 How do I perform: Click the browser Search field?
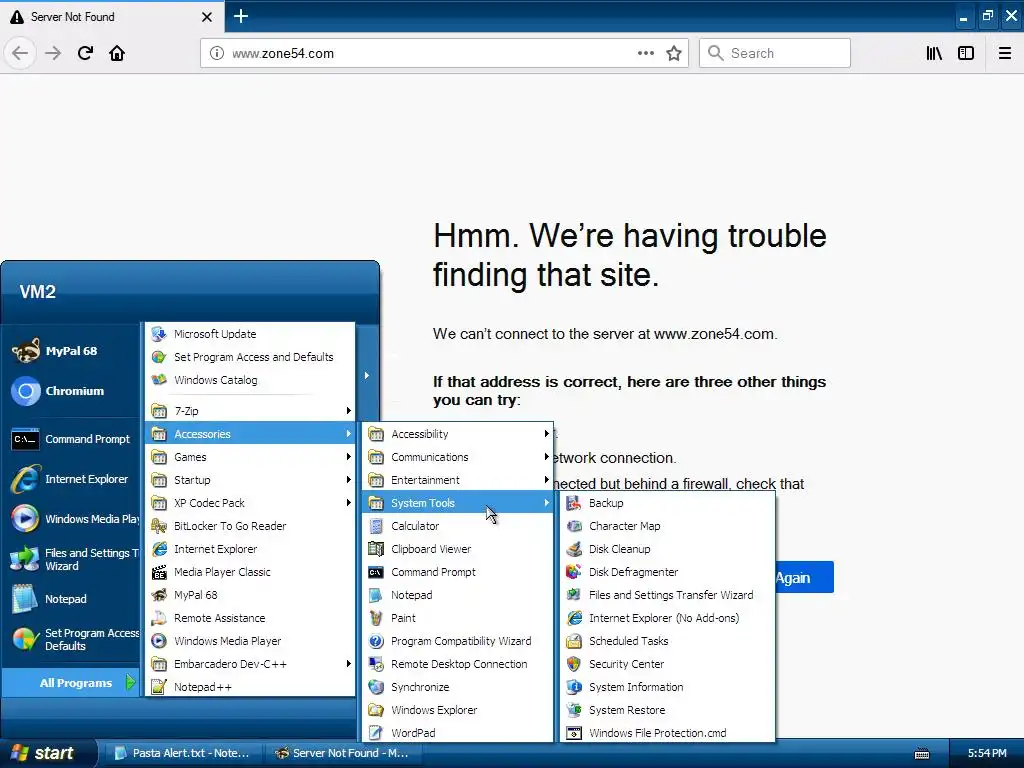775,53
